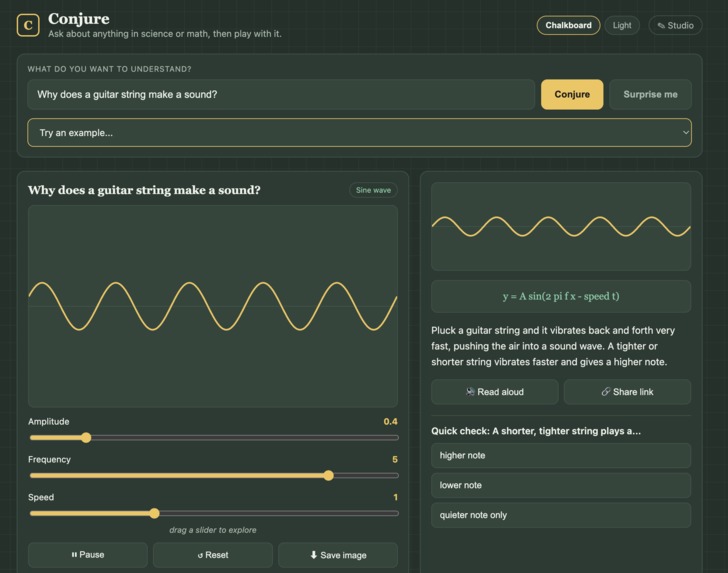Viewport: 728px width, 573px height.
Task: Click the small sine wave preview
Action: point(561,226)
